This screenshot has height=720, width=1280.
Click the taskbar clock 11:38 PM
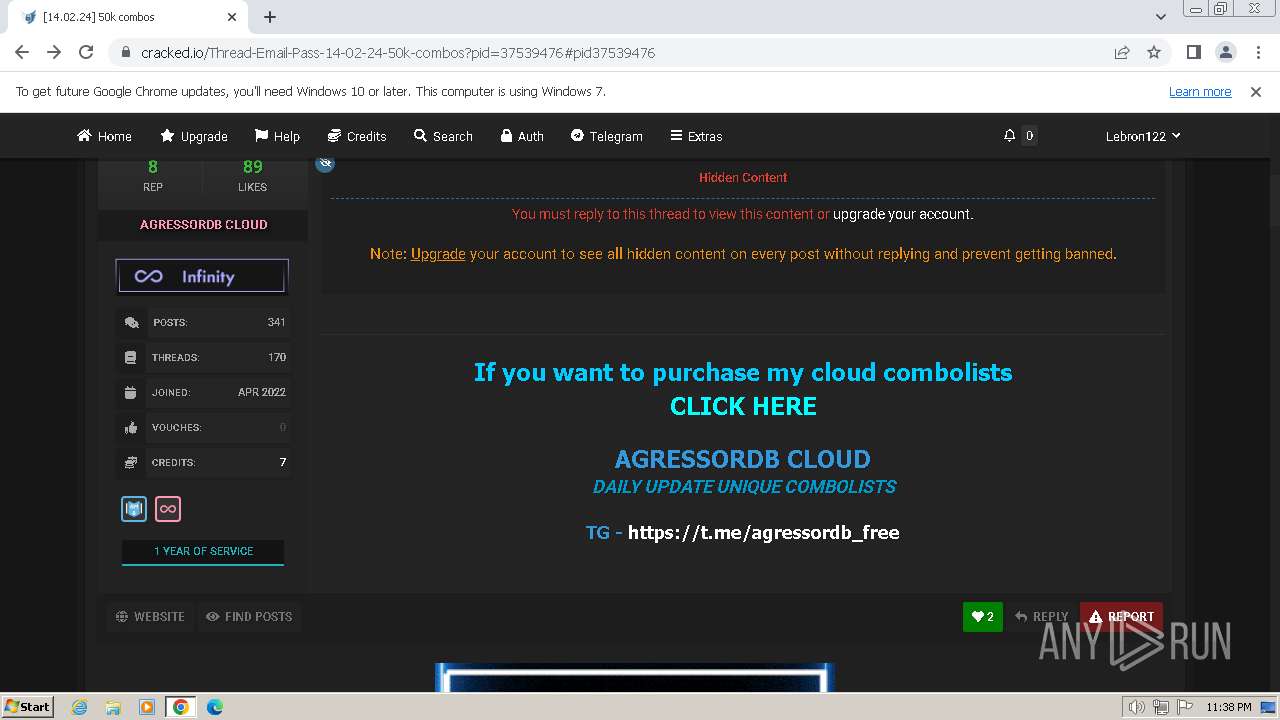(1229, 707)
